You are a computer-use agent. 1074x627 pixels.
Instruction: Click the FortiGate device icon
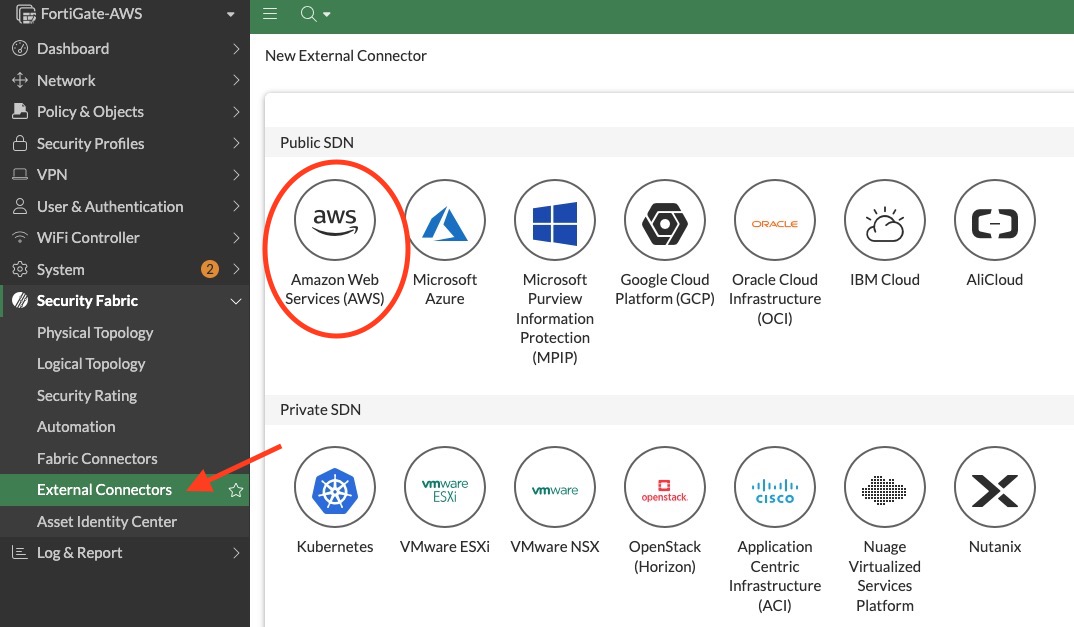[x=25, y=14]
